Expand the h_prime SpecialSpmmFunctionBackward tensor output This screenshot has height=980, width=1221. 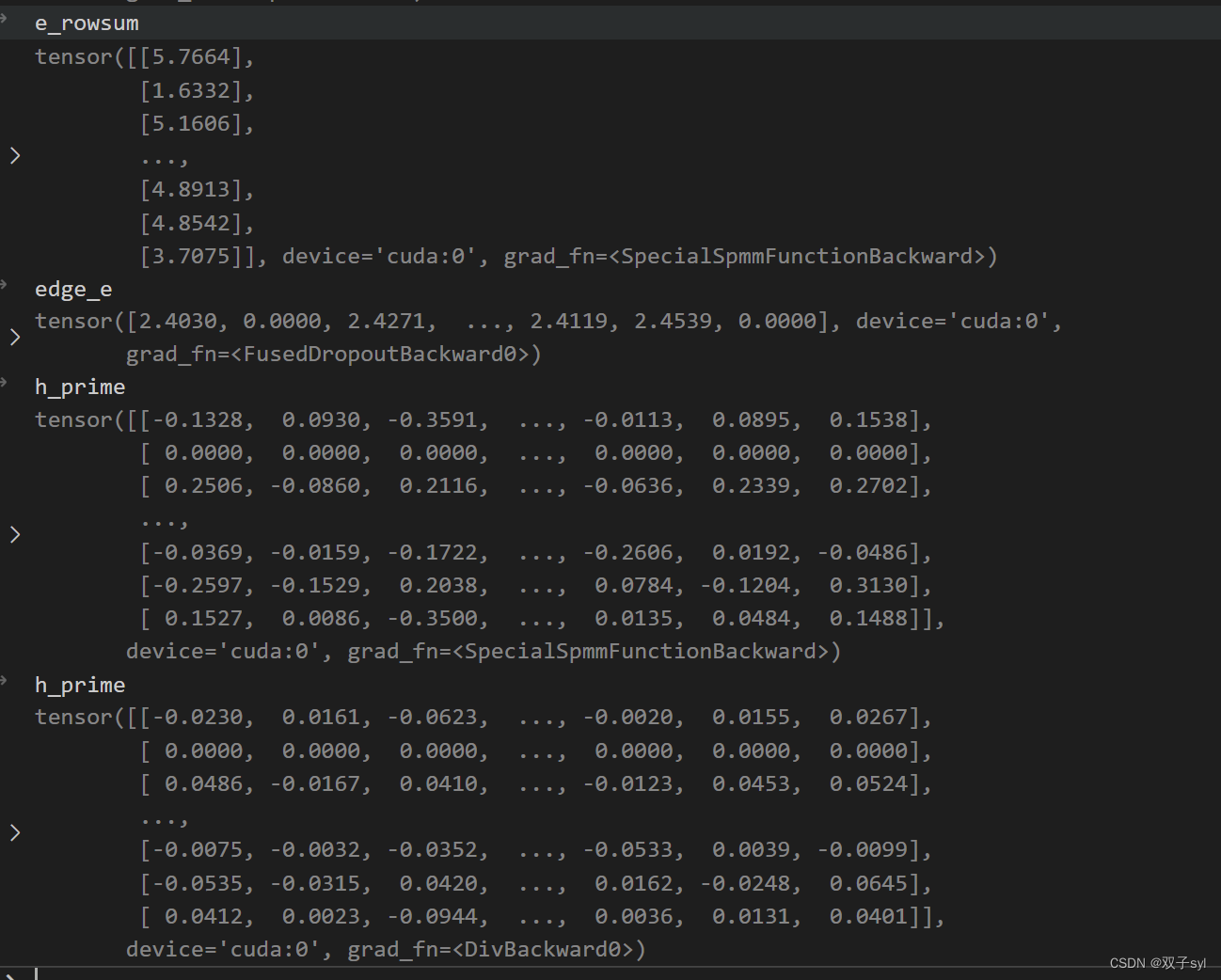15,535
